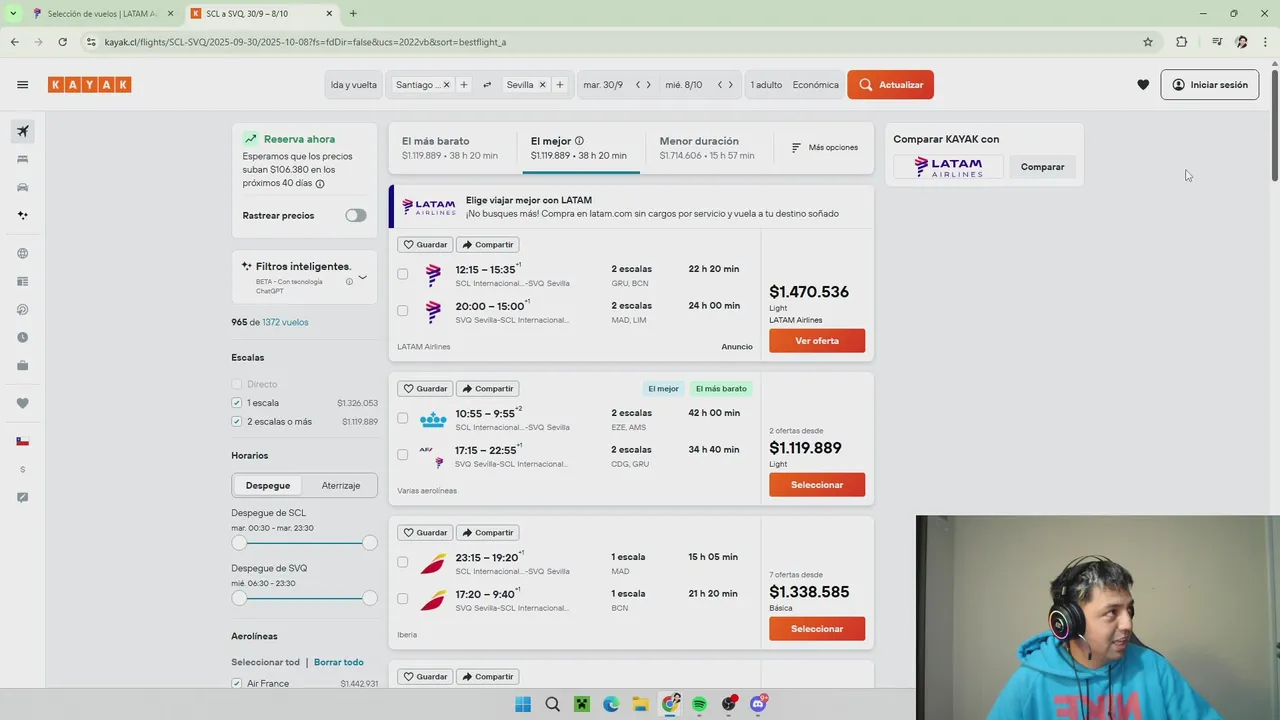Screen dimensions: 1280x720
Task: Click right handle of Despegue de SVQ slider
Action: click(370, 598)
